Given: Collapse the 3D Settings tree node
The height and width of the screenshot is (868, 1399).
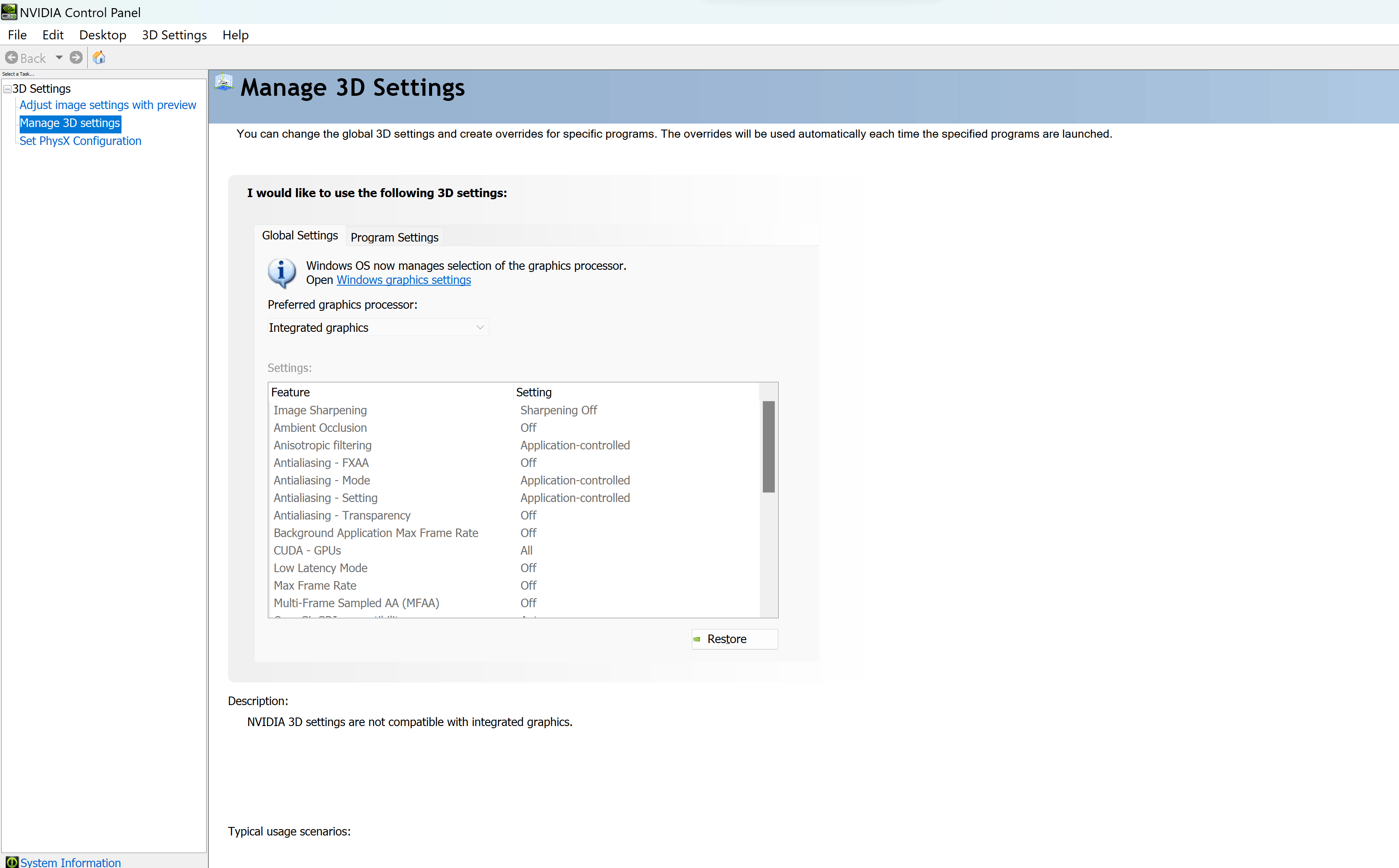Looking at the screenshot, I should tap(7, 89).
